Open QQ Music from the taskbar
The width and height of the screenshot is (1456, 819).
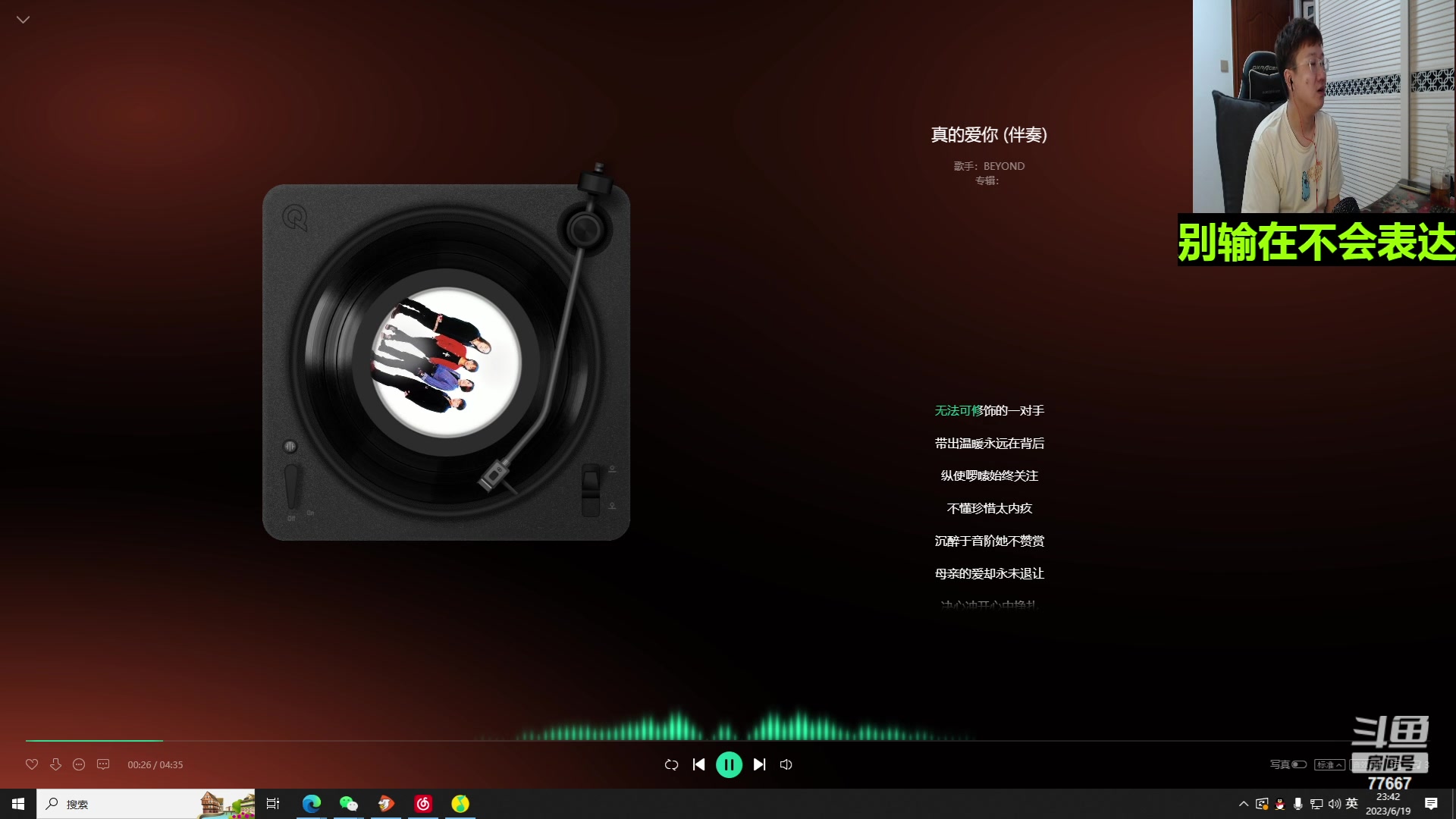[460, 804]
